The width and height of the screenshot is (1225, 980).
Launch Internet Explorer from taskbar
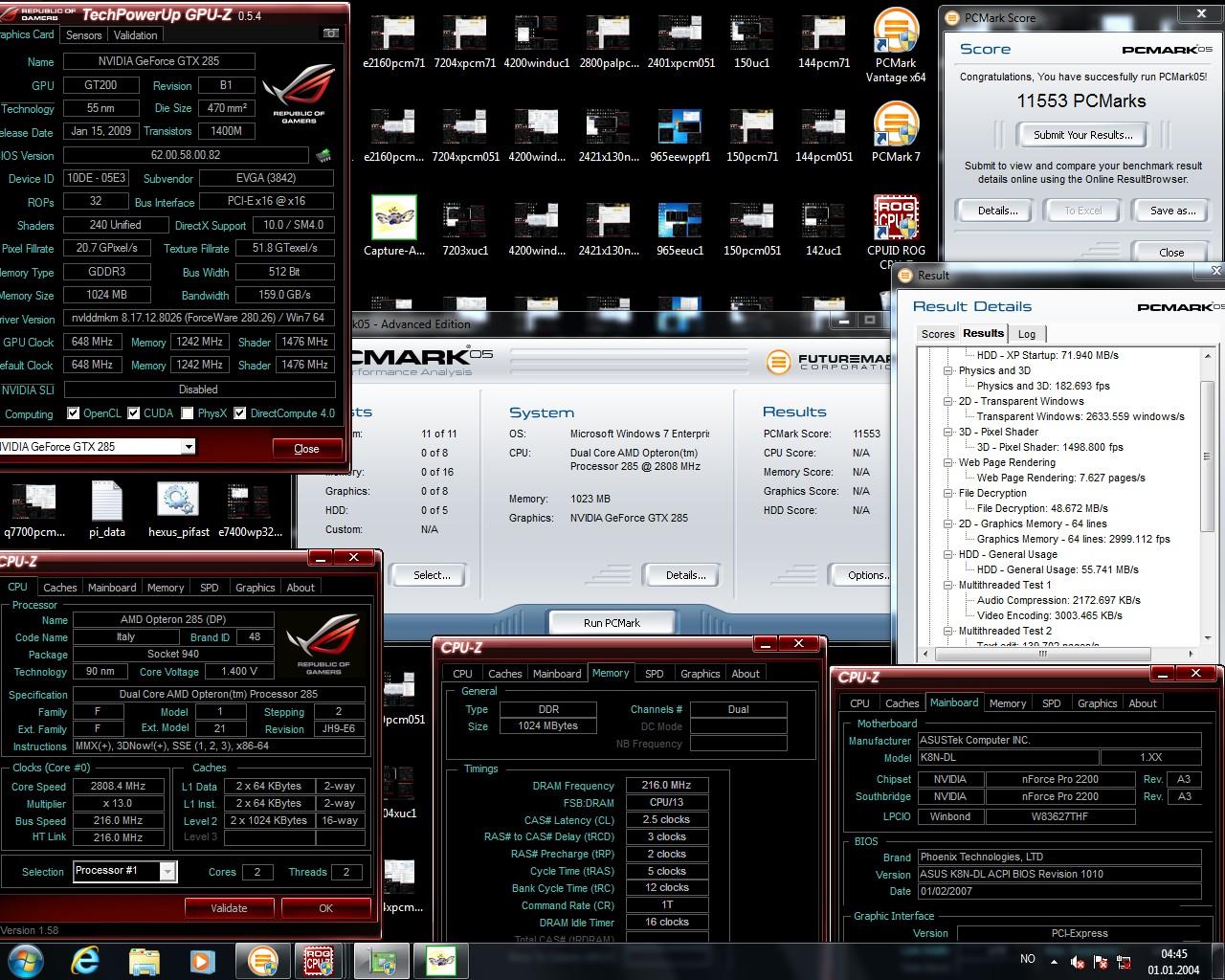pos(85,960)
